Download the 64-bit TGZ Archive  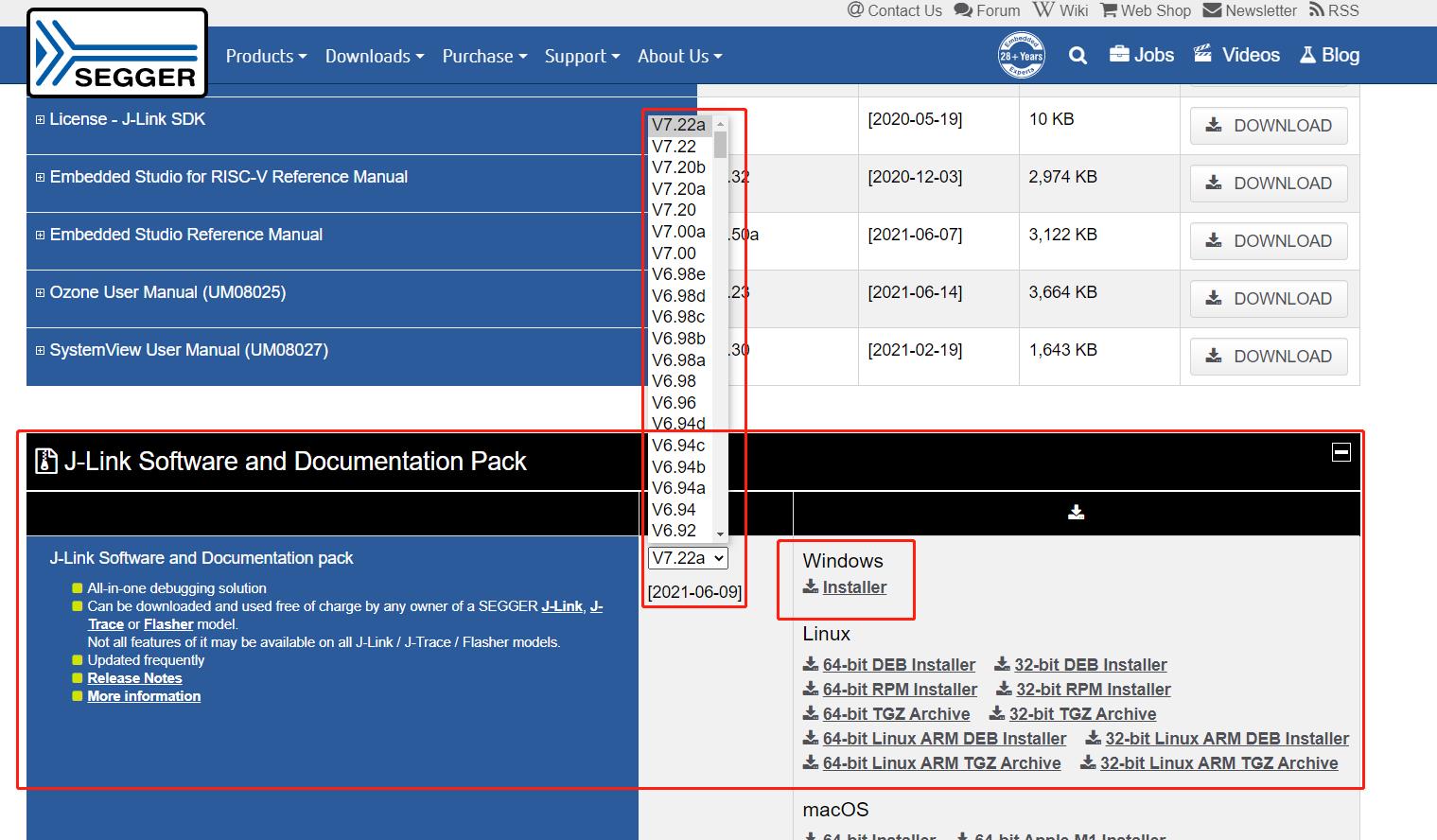[886, 714]
